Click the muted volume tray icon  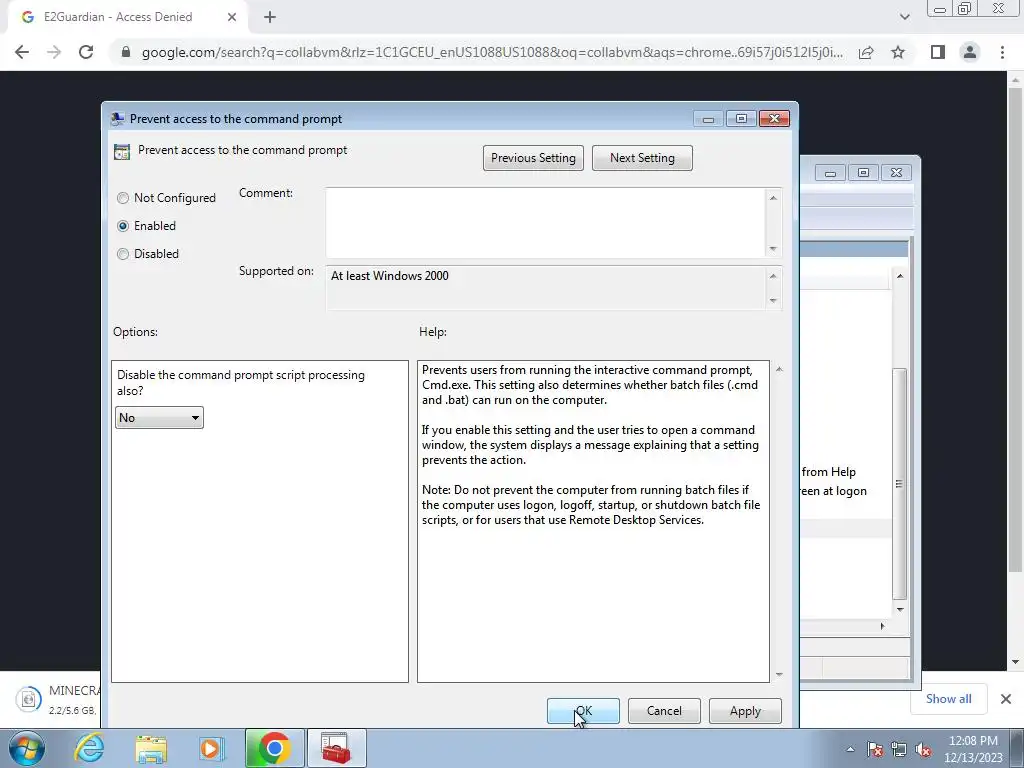pyautogui.click(x=923, y=749)
